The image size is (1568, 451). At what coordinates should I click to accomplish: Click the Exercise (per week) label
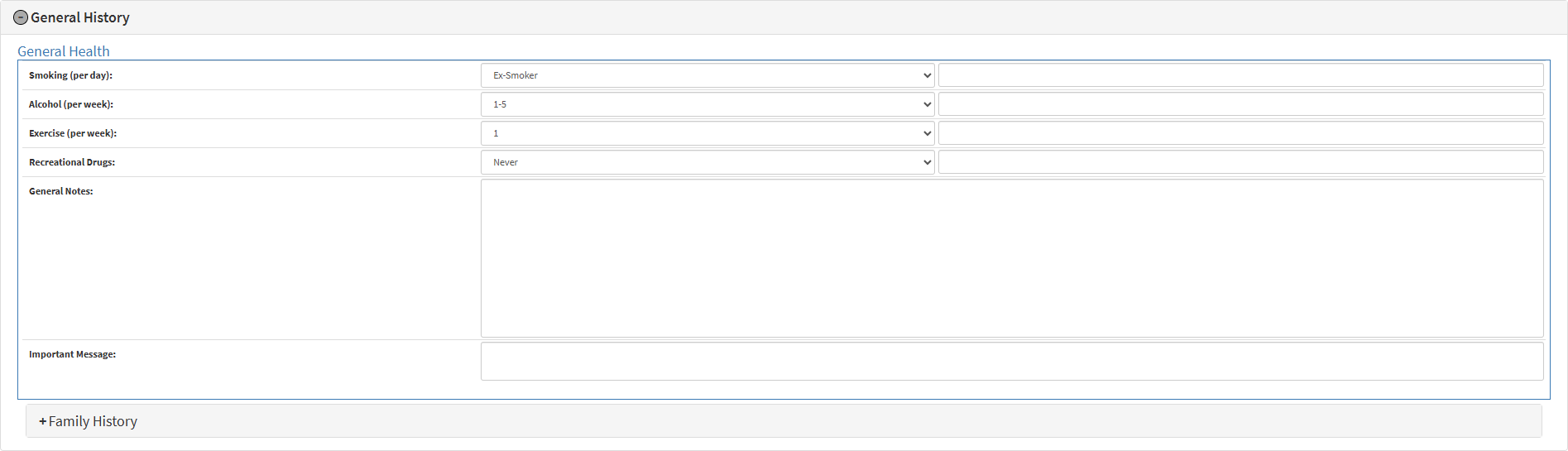click(73, 133)
